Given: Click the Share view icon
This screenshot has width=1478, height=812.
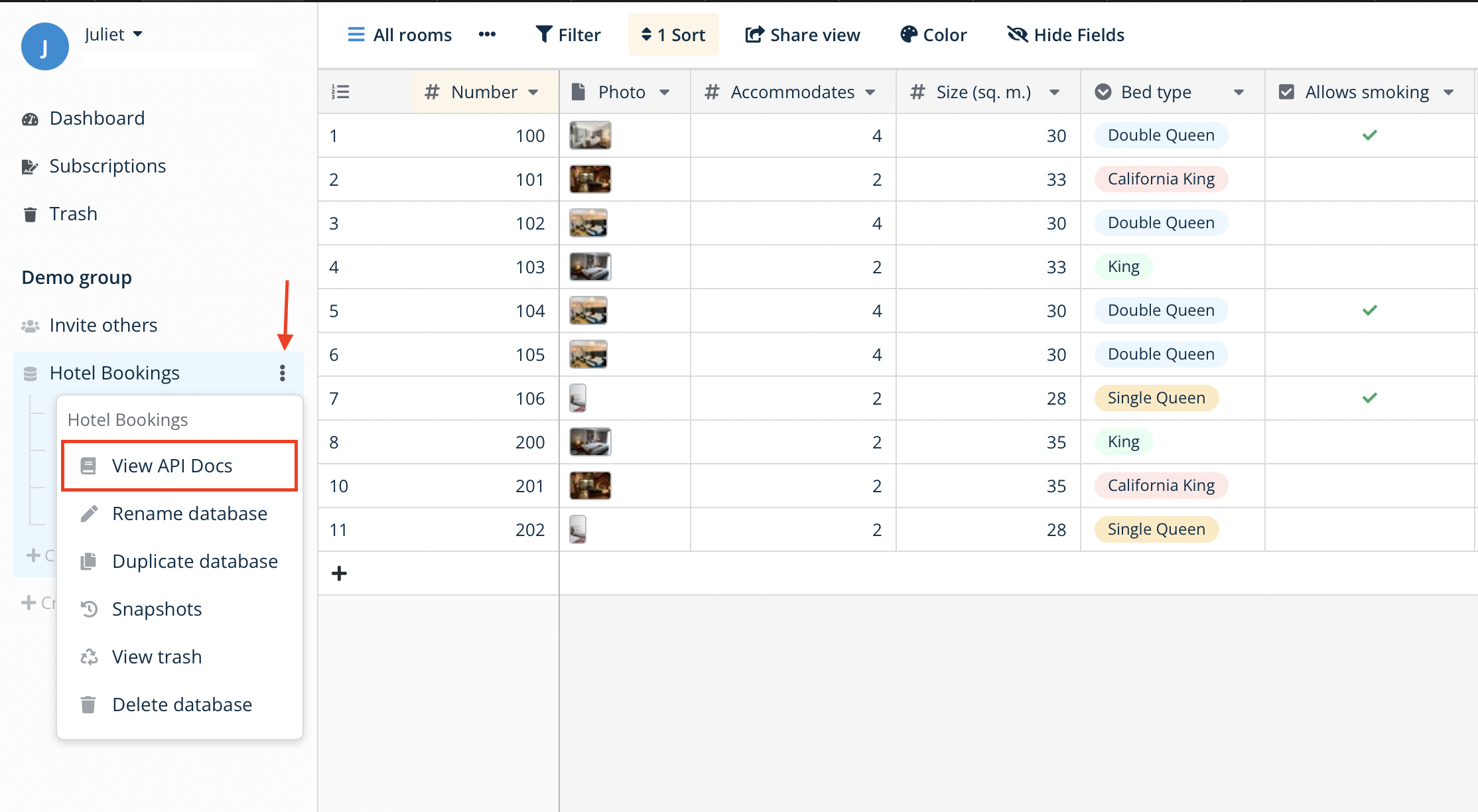Looking at the screenshot, I should [x=754, y=34].
